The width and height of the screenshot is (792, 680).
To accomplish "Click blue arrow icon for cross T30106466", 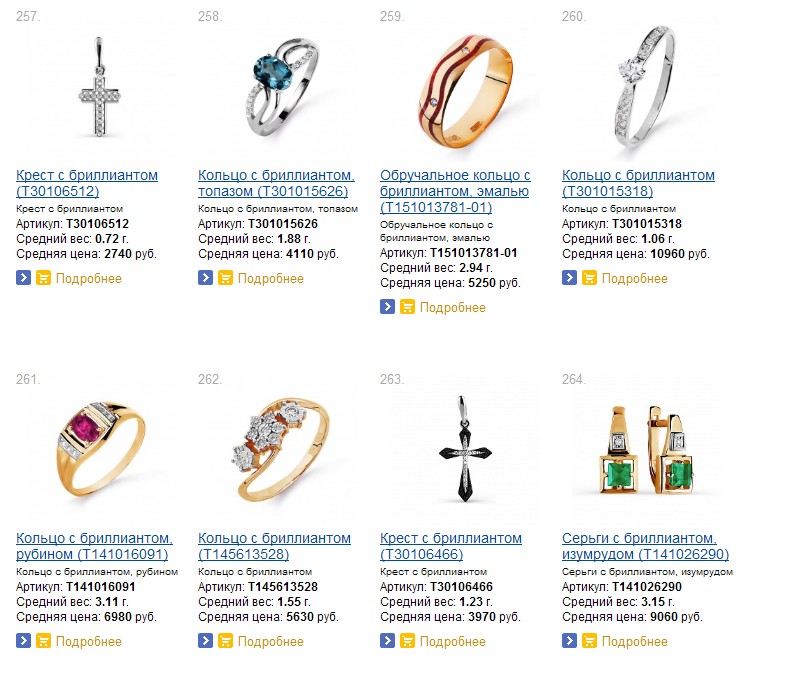I will tap(387, 640).
